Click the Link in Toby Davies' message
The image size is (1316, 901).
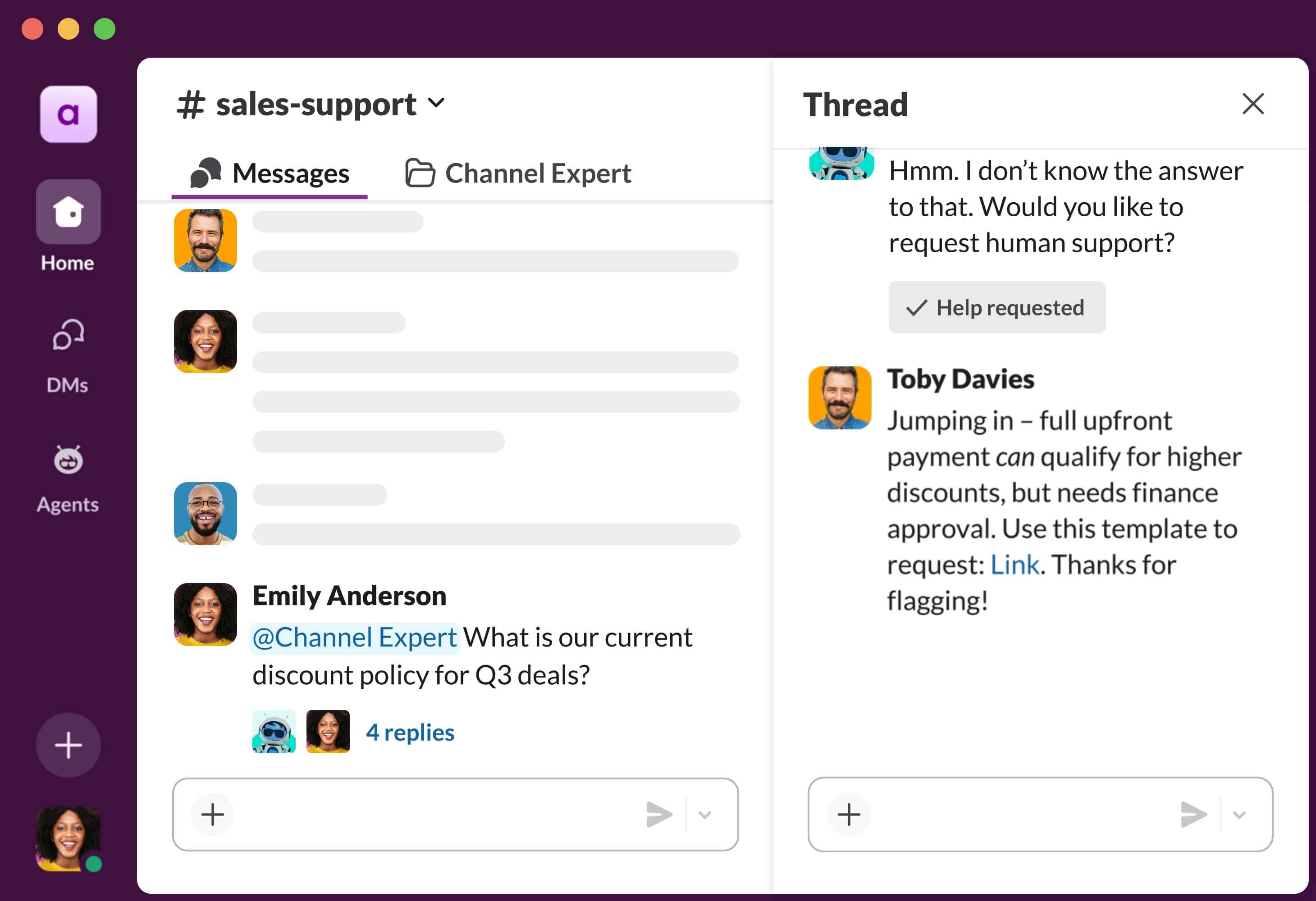(1014, 564)
